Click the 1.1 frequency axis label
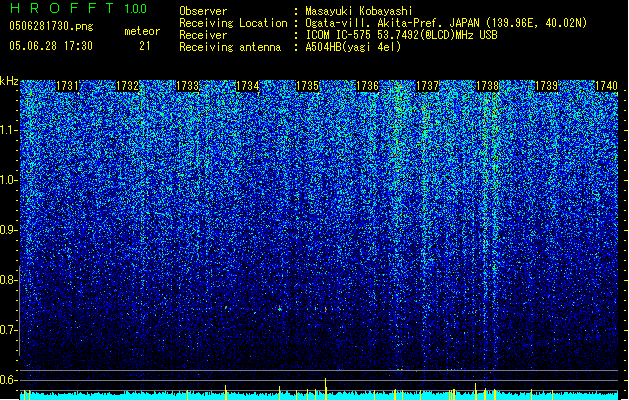The image size is (629, 400). tap(9, 130)
